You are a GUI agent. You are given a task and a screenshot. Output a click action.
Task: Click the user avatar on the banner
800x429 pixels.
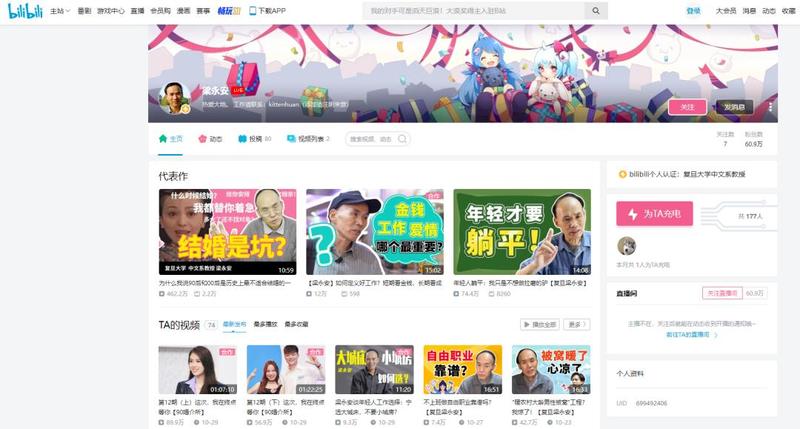pos(175,98)
